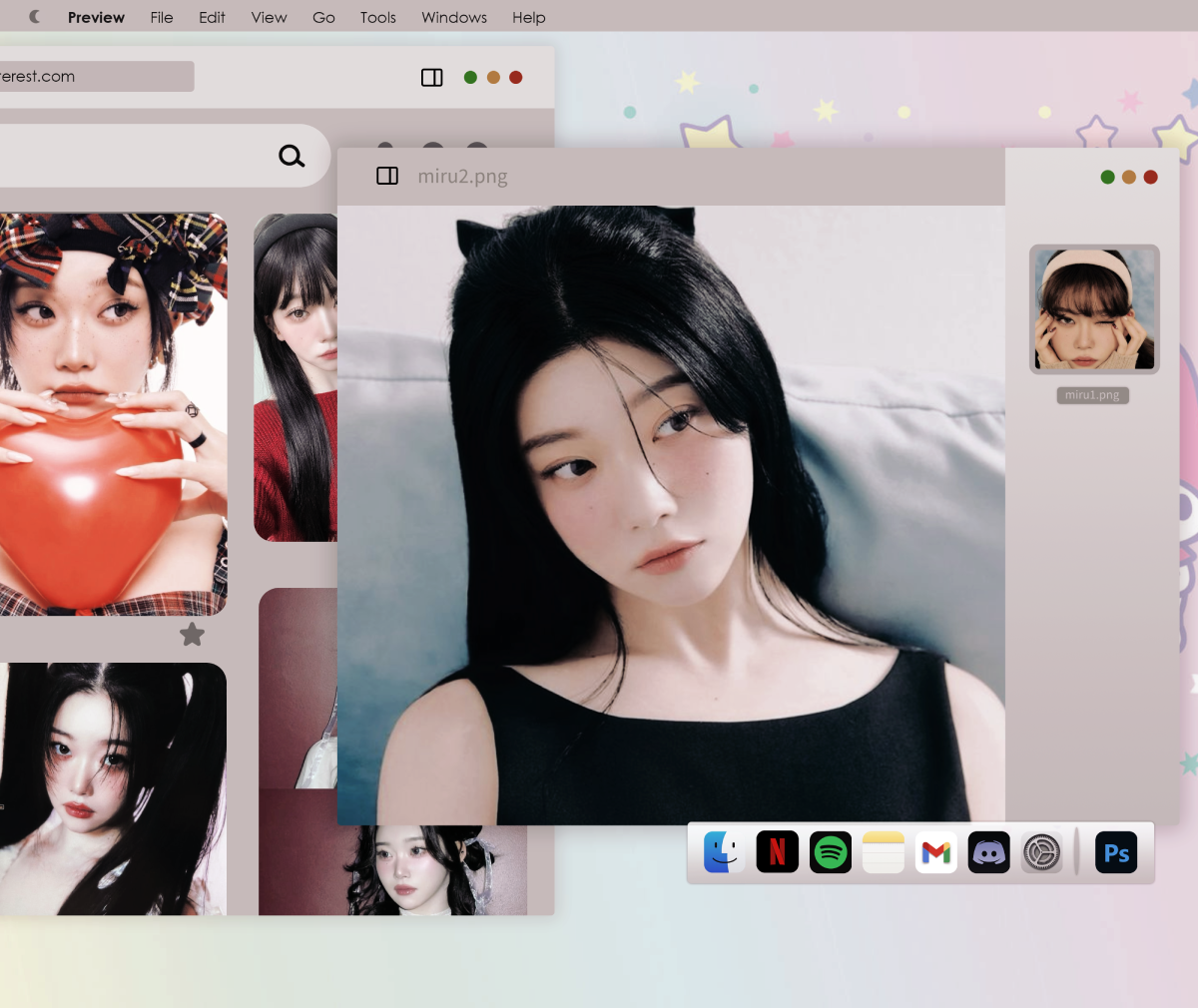1198x1008 pixels.
Task: Toggle the browser window sidebar icon
Action: click(432, 78)
